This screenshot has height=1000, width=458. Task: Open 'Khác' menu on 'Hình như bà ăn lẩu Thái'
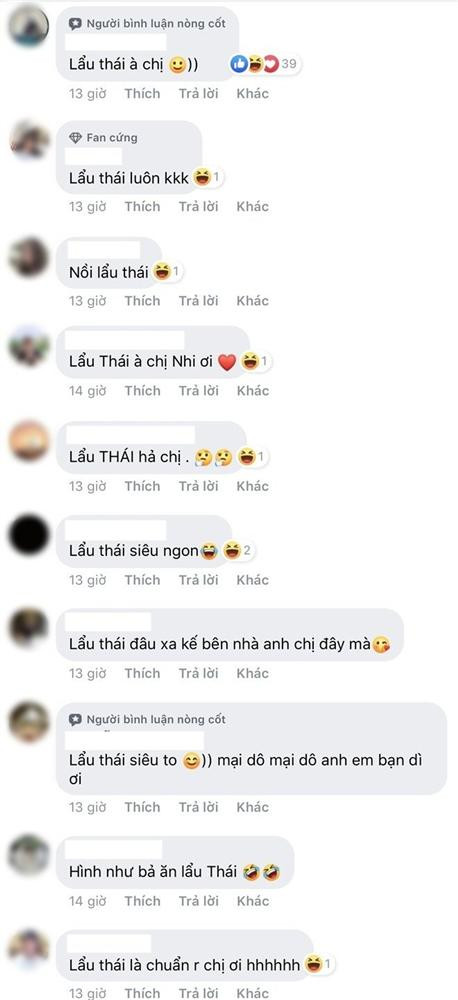point(253,901)
